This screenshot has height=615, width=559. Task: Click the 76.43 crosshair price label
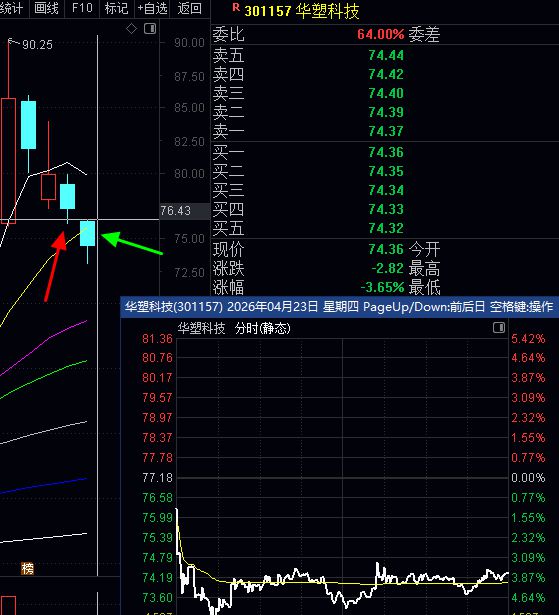tap(175, 211)
